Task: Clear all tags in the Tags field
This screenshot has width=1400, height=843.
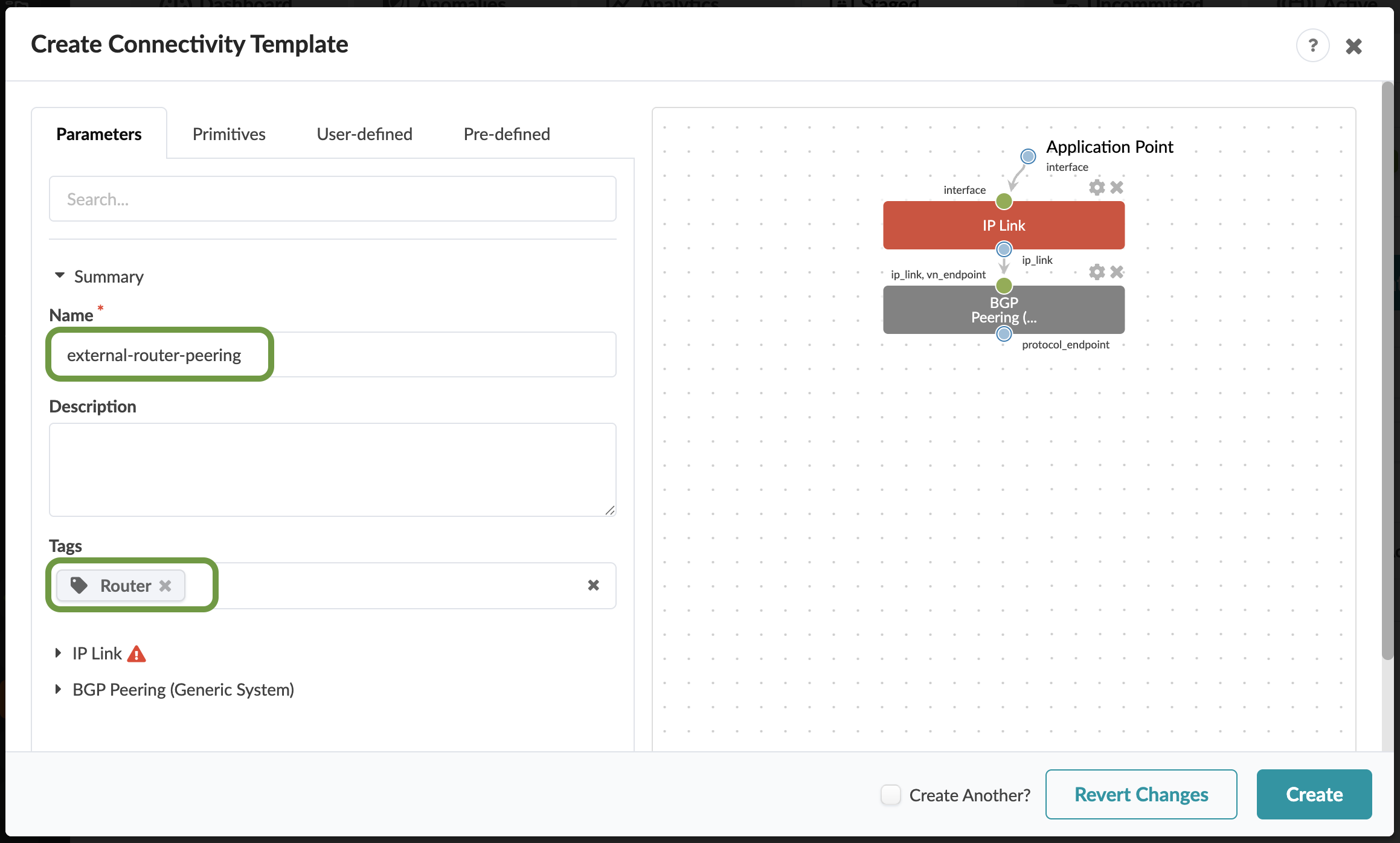Action: (x=593, y=585)
